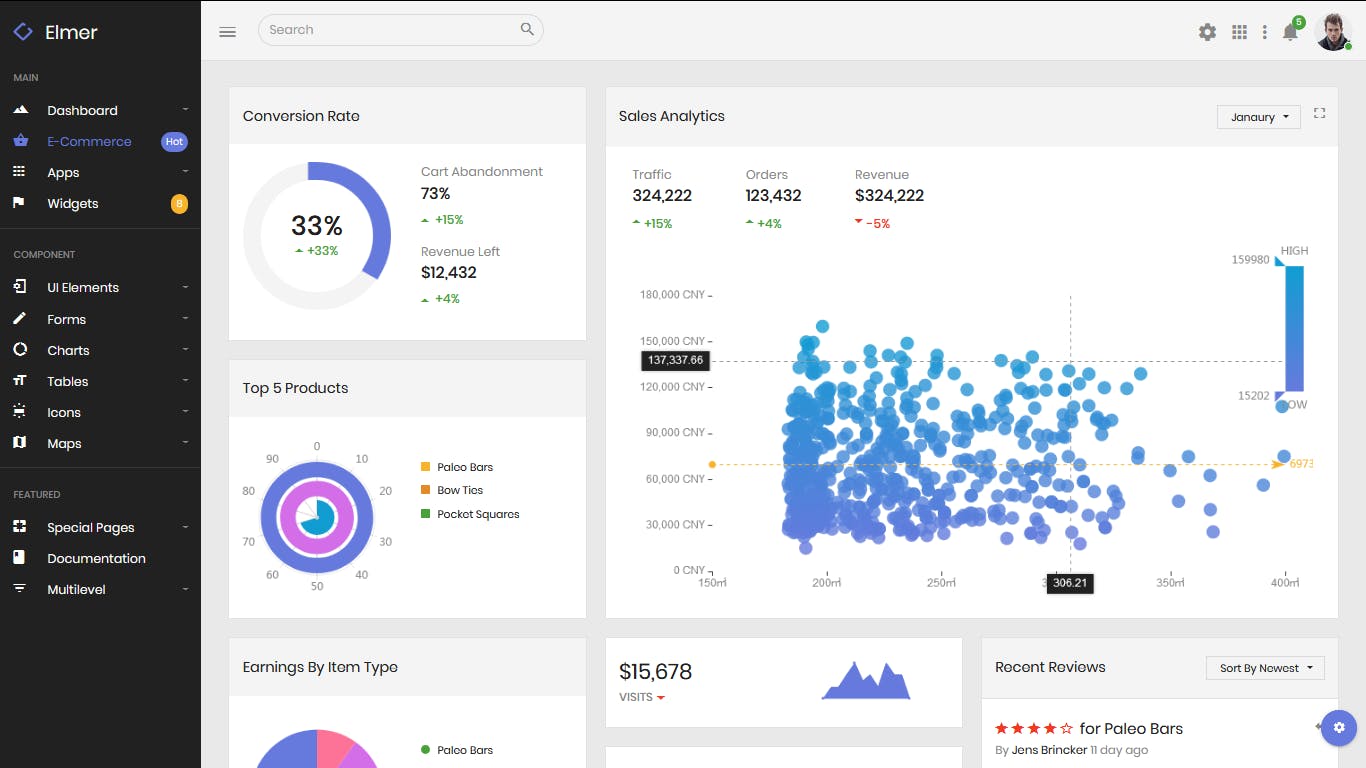Click the Icons sidebar icon
1366x768 pixels.
coord(20,412)
